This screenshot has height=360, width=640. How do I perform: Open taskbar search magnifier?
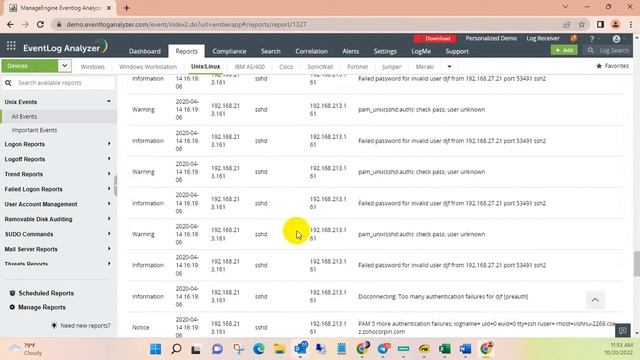pos(176,349)
